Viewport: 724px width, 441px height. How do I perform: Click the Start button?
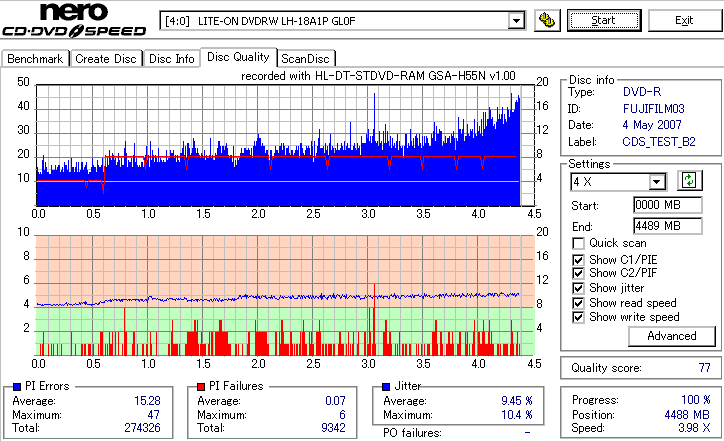point(604,20)
